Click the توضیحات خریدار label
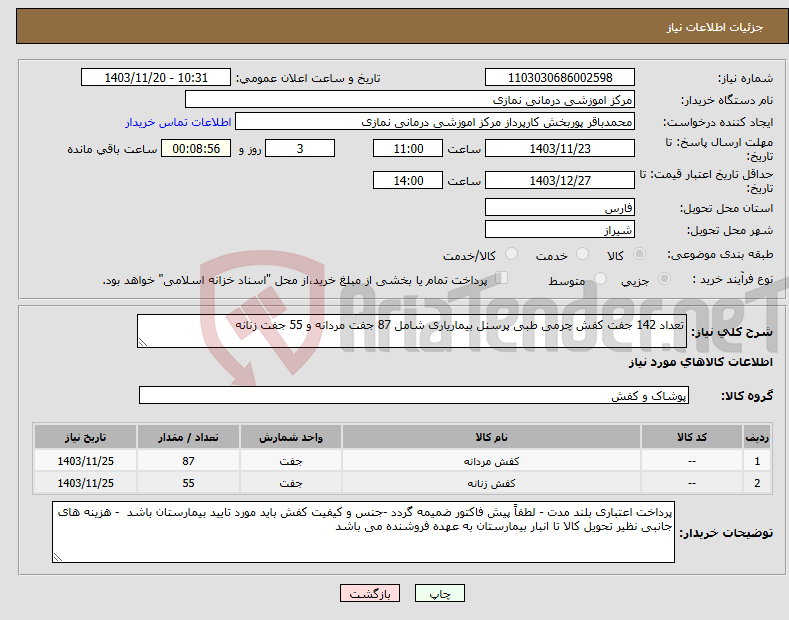The width and height of the screenshot is (789, 620). tap(726, 533)
